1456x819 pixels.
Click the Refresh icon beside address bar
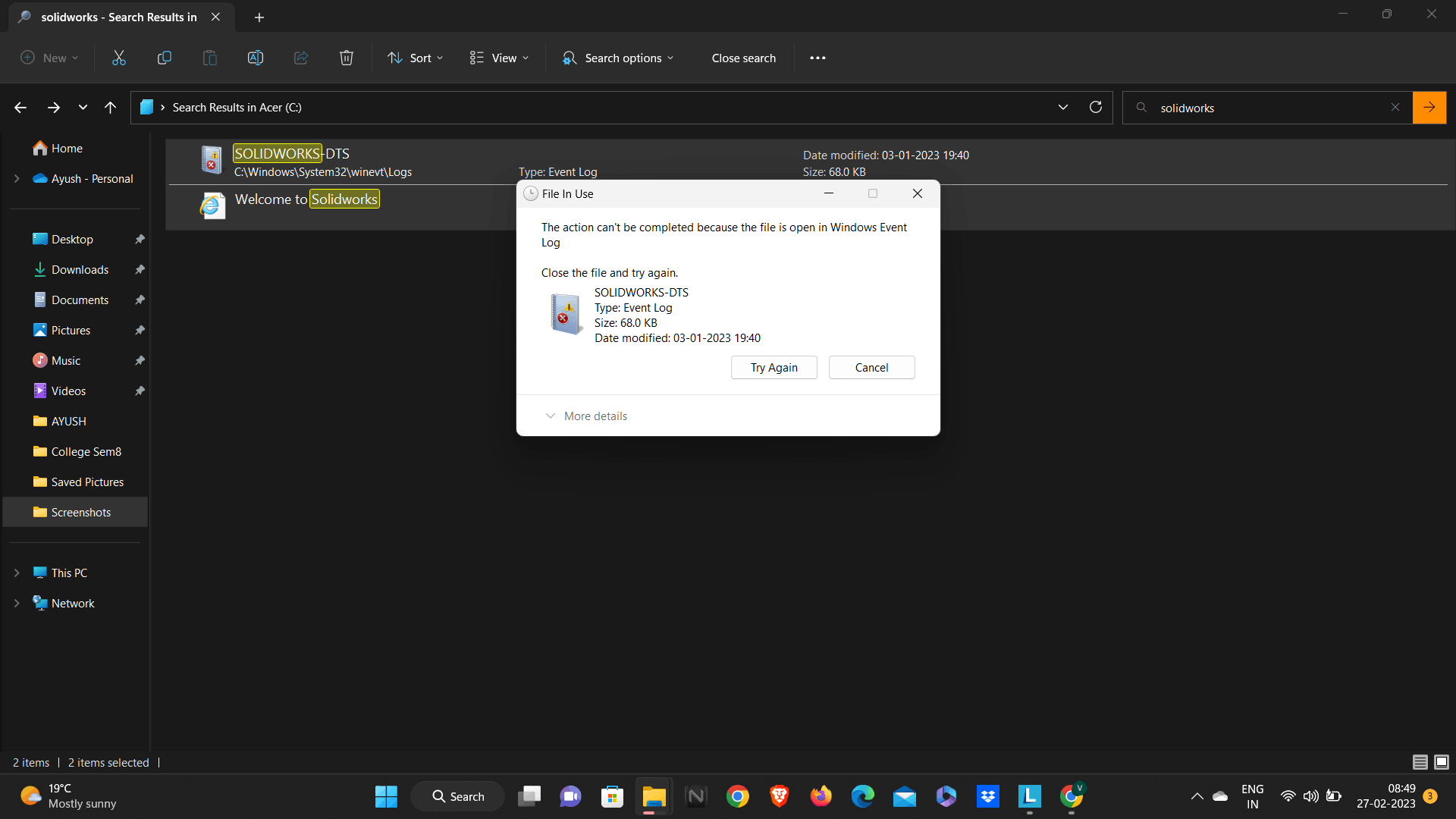(1096, 107)
